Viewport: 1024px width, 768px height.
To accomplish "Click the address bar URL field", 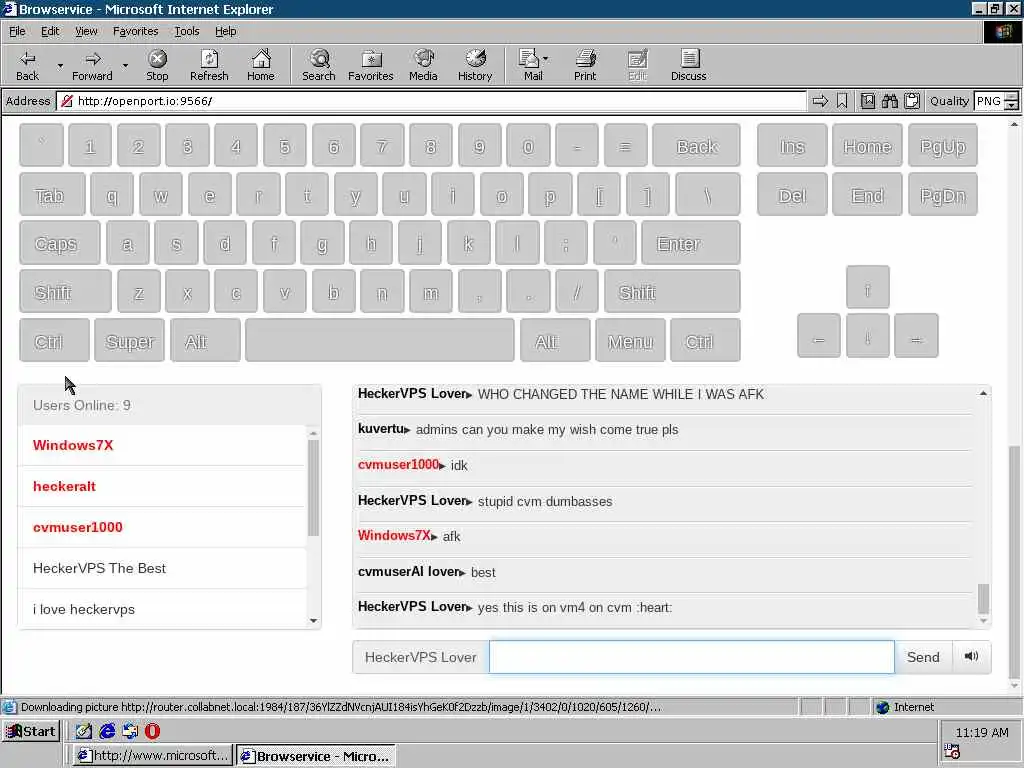I will (431, 101).
